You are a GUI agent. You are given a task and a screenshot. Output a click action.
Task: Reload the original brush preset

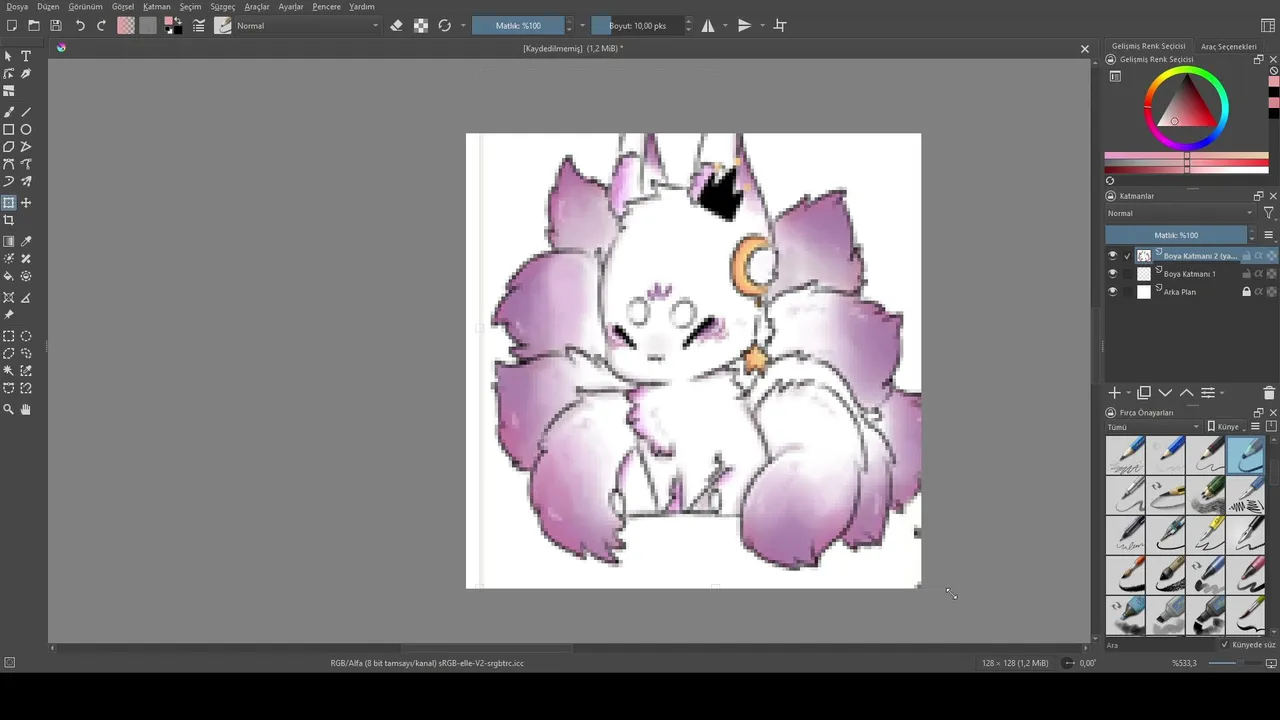click(x=445, y=26)
